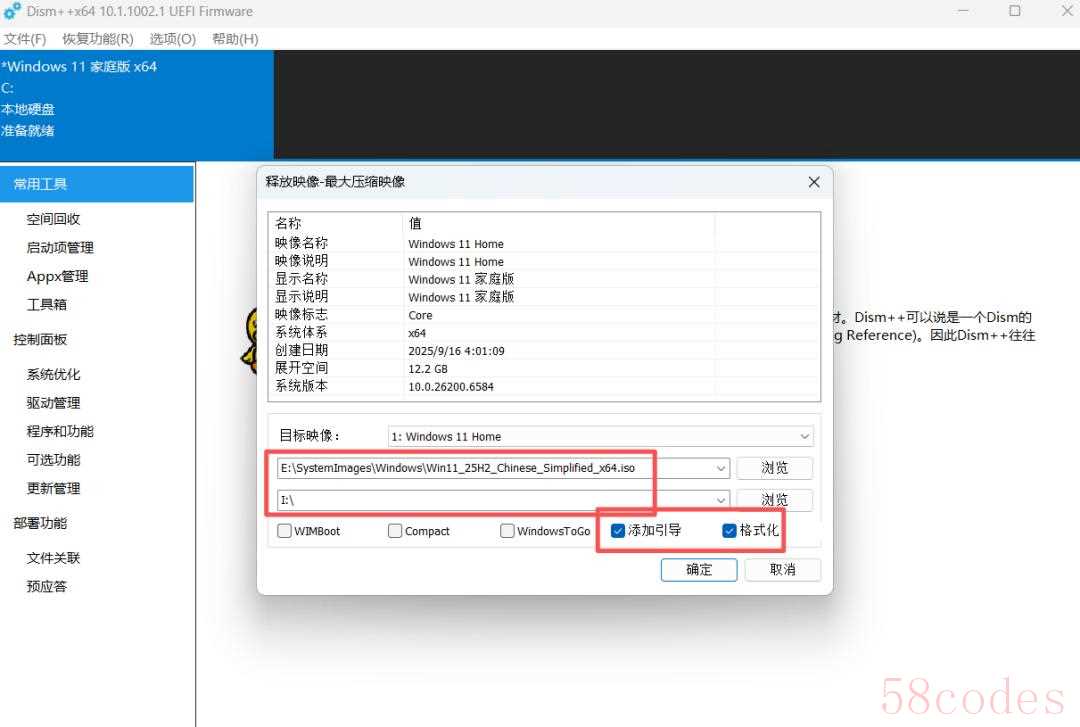Screen dimensions: 1080x727
Task: Tick the Compact checkbox
Action: point(396,531)
